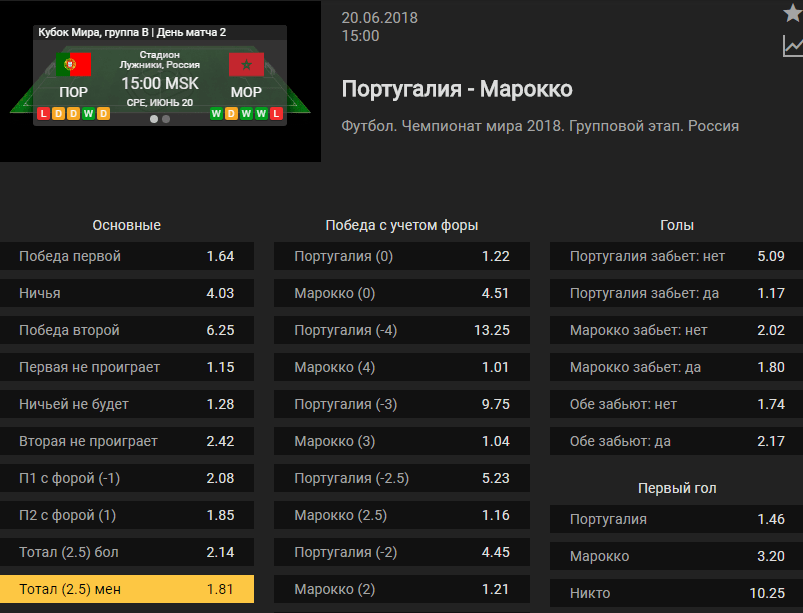
Task: Select Обе забьют: нет at 1.74
Action: click(677, 404)
